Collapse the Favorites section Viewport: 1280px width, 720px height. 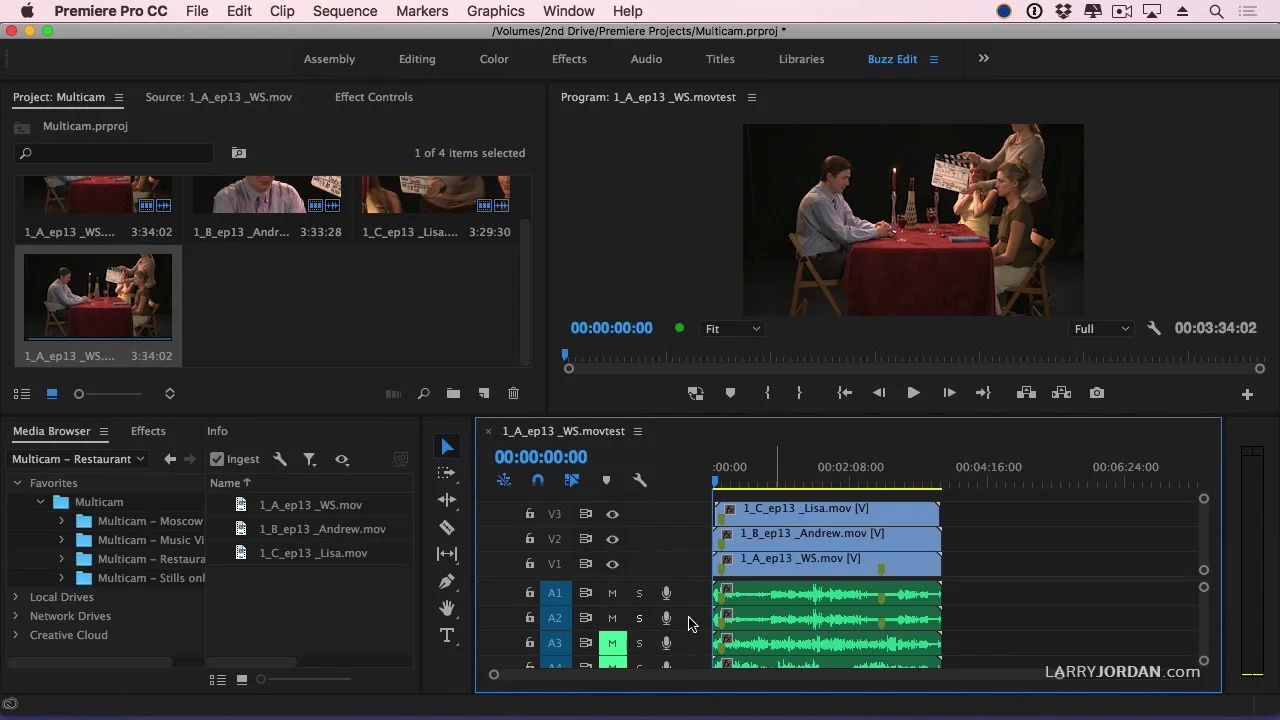[17, 483]
